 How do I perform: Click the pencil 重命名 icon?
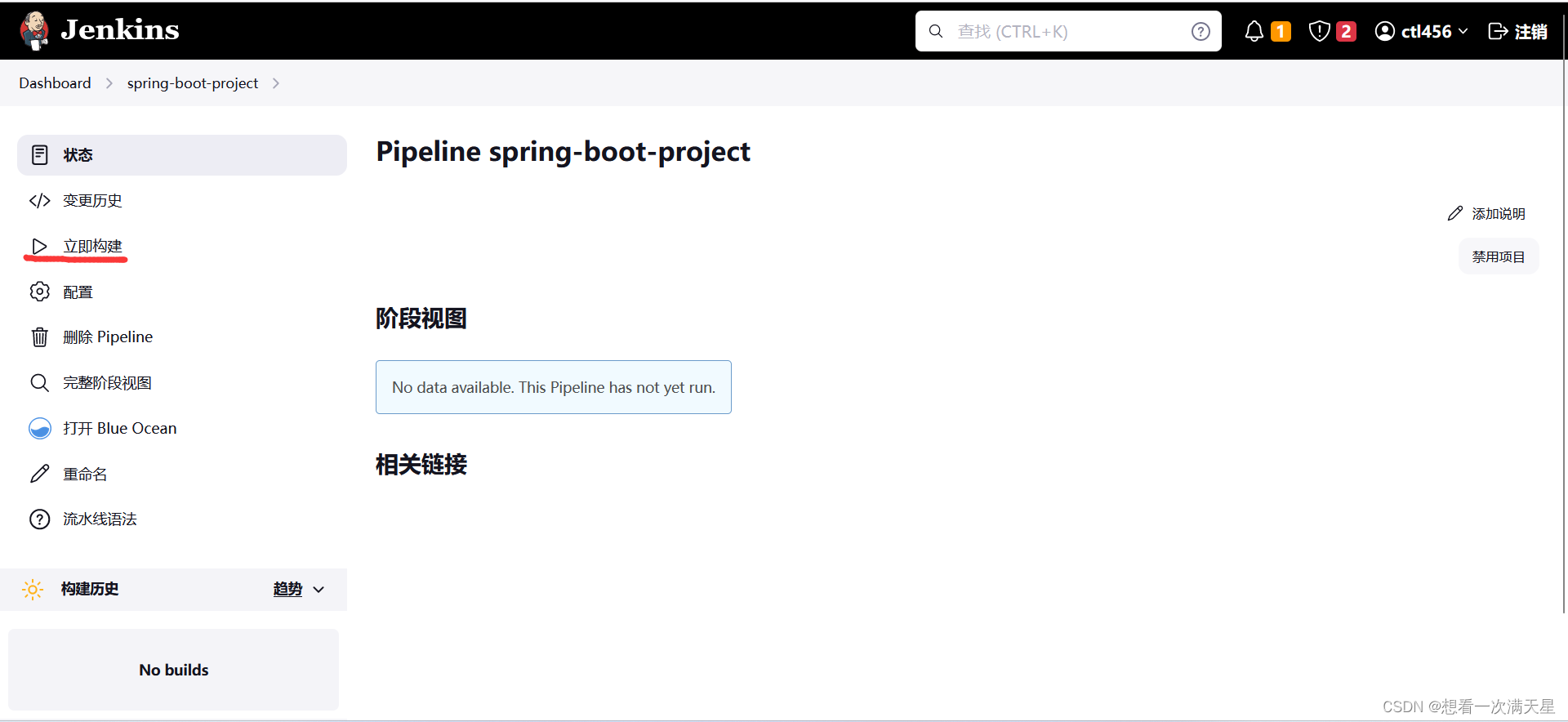[39, 474]
